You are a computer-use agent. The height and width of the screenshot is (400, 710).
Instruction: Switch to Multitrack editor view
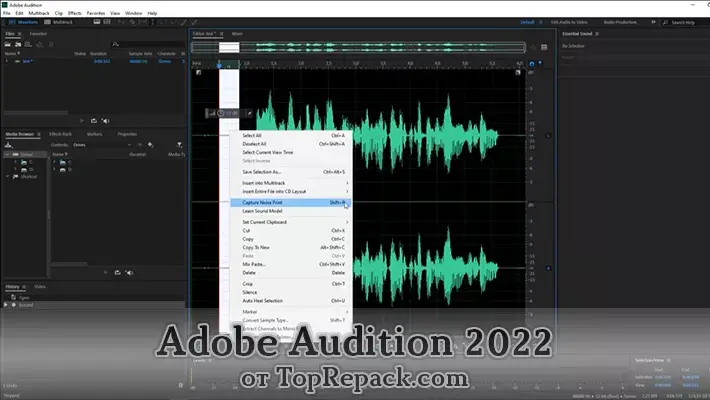58,22
